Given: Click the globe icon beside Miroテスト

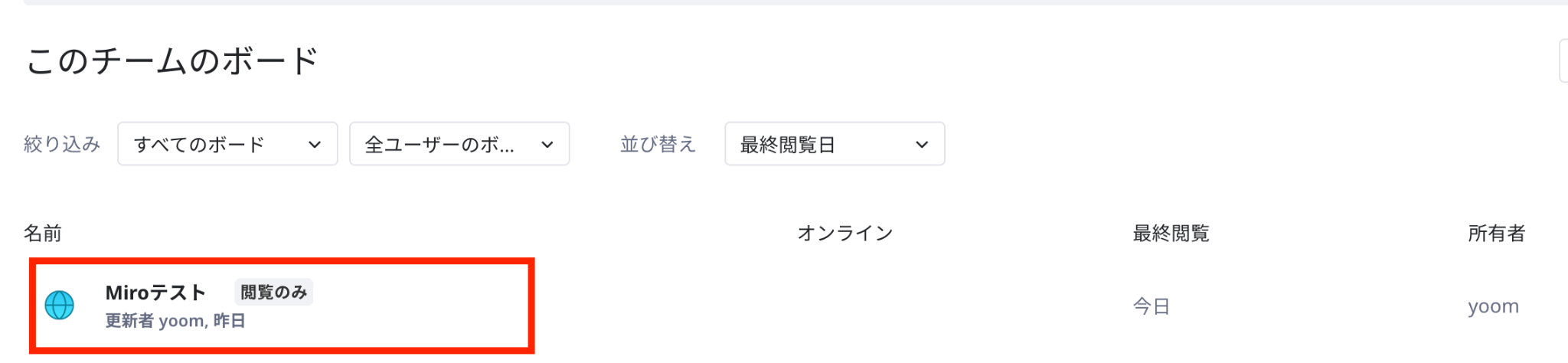Looking at the screenshot, I should pyautogui.click(x=59, y=305).
